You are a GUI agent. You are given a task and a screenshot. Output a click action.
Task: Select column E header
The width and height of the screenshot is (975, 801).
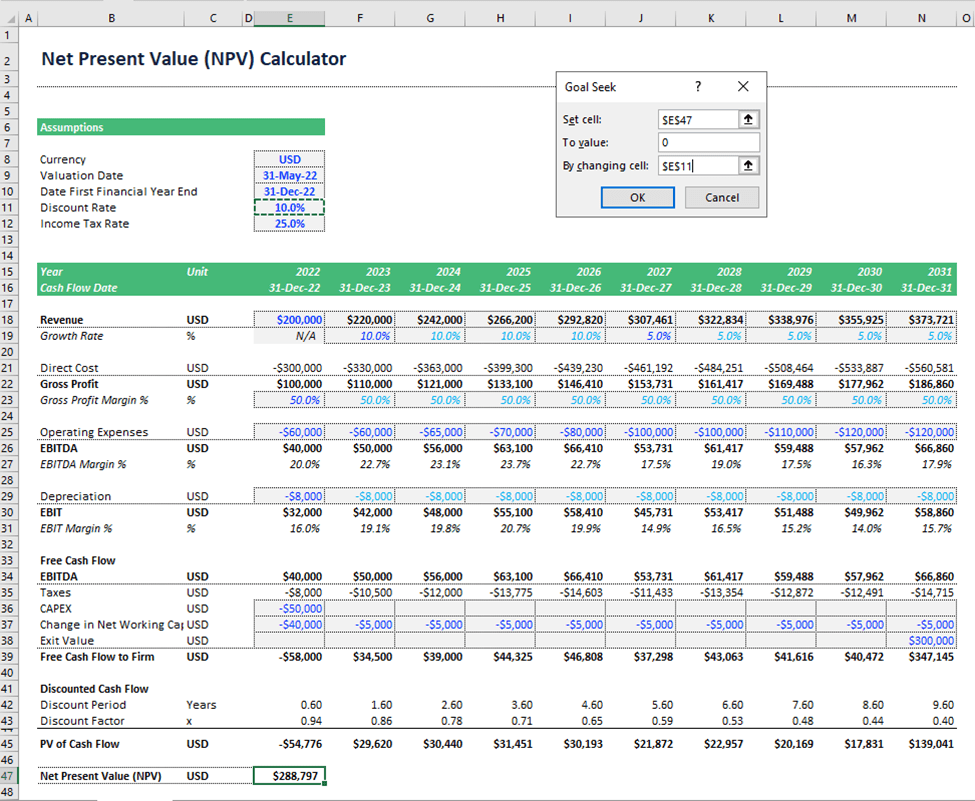[x=289, y=19]
